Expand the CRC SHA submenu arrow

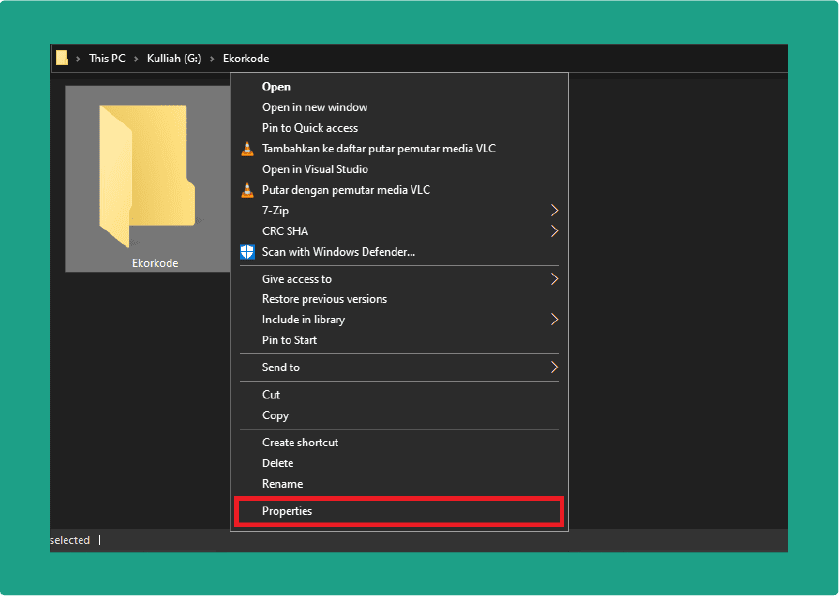click(554, 231)
